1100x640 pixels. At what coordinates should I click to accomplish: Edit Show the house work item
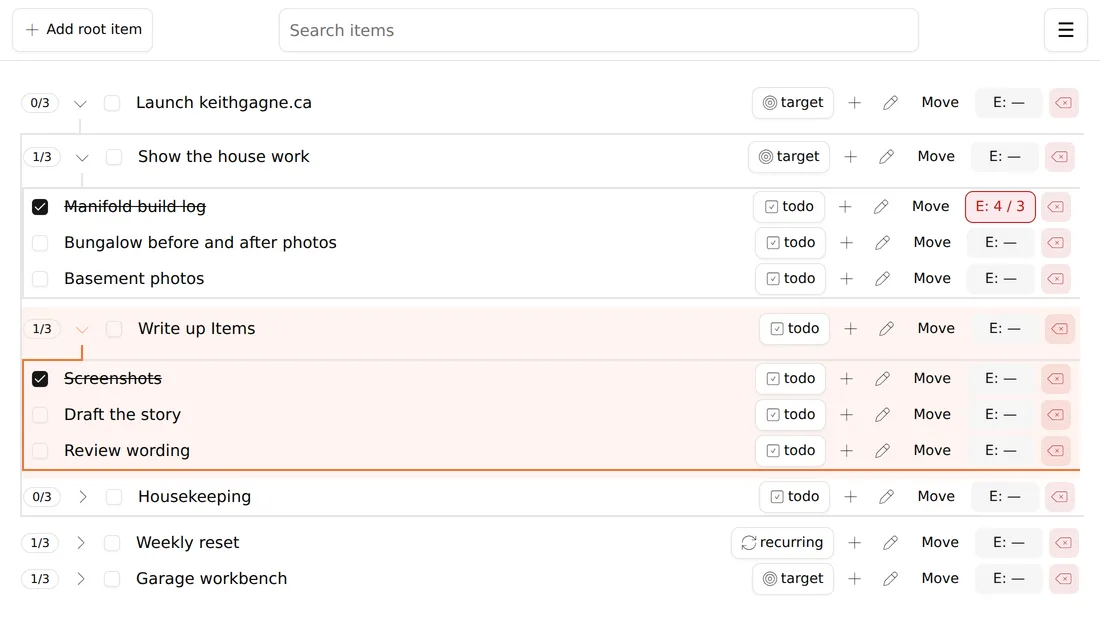(886, 157)
